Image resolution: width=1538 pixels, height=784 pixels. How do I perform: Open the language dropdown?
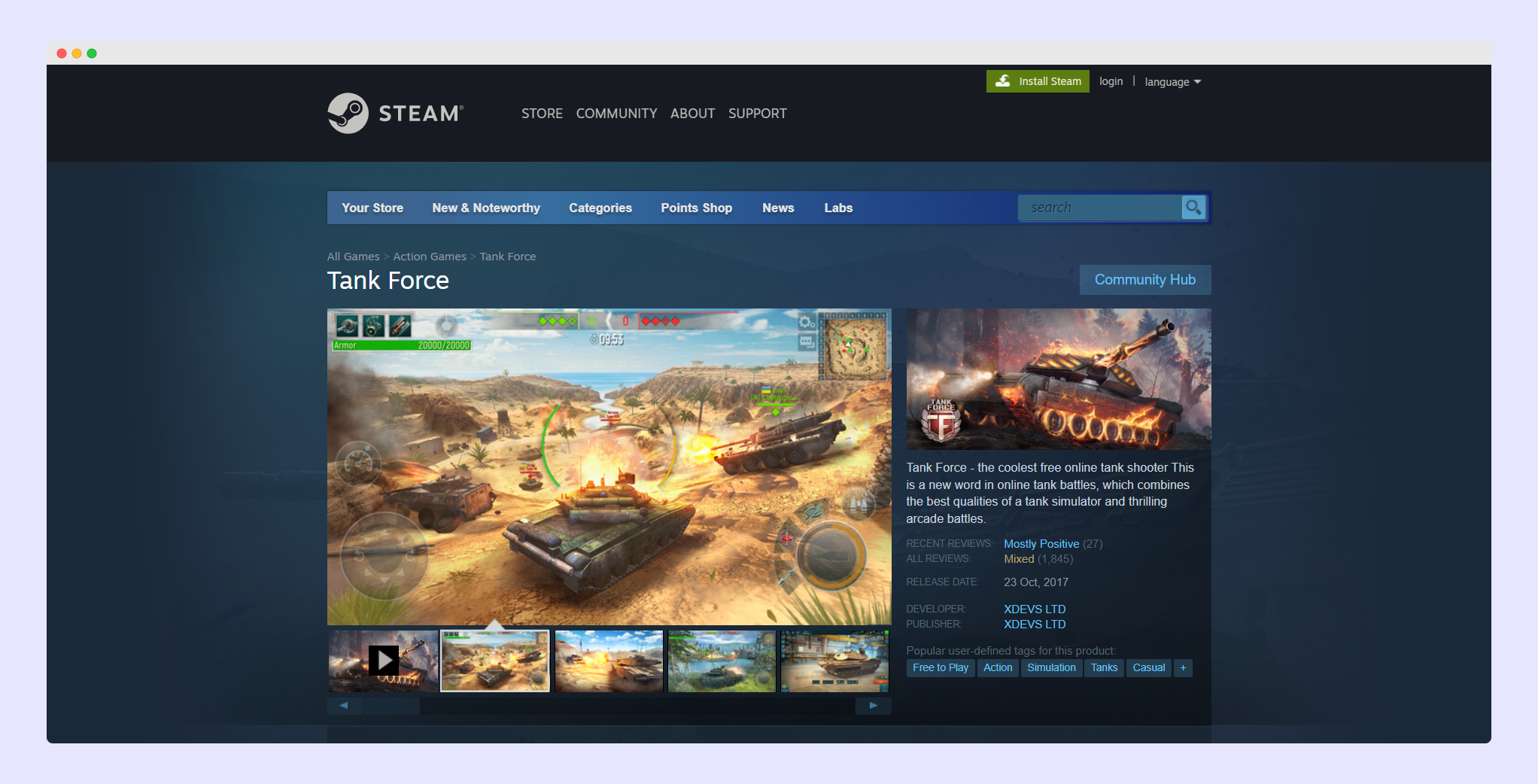1172,81
